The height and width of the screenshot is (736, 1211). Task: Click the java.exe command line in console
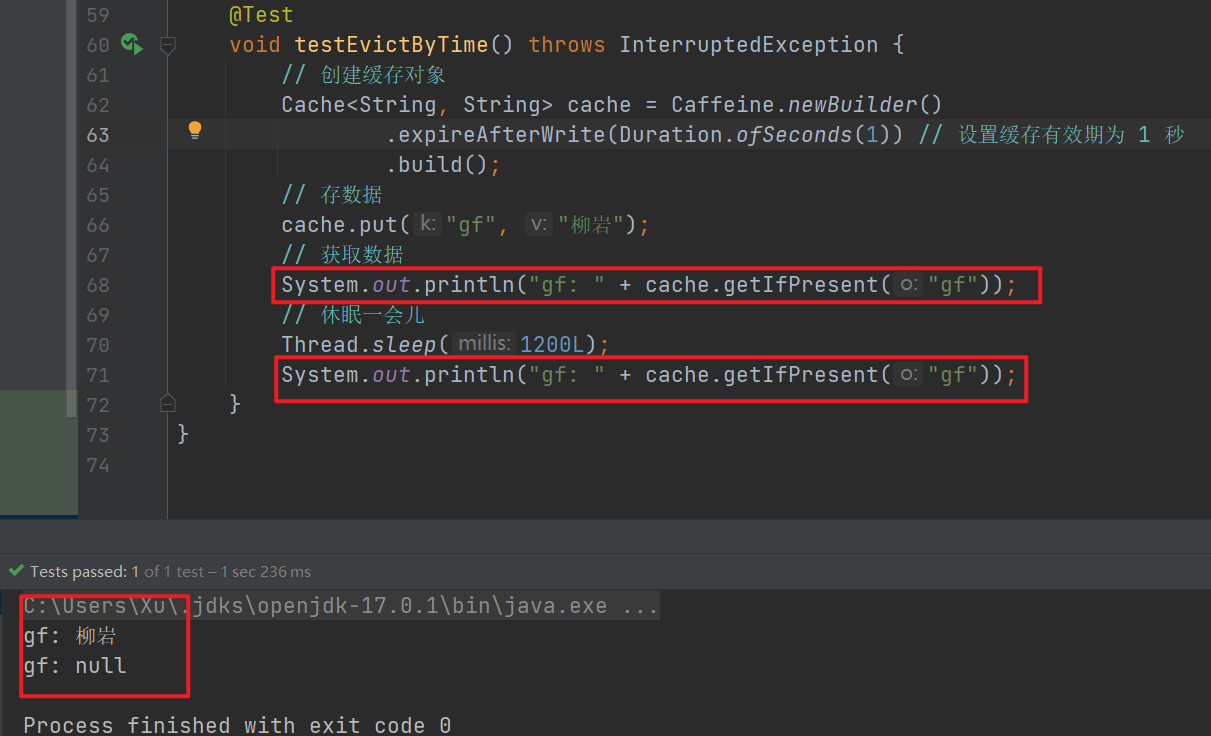click(340, 606)
